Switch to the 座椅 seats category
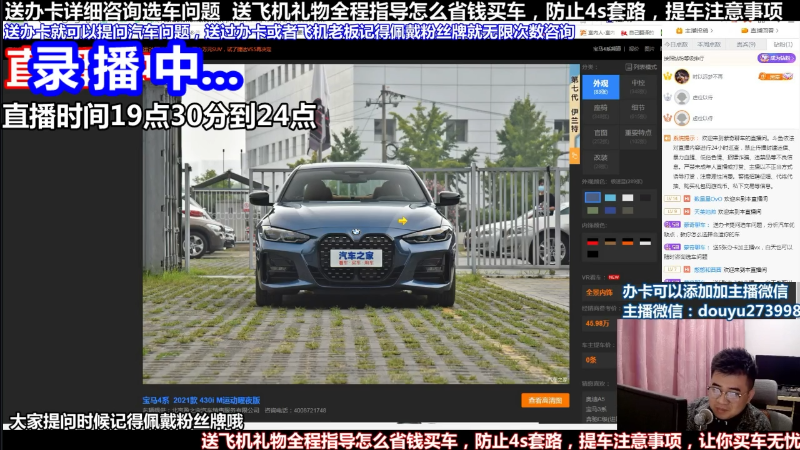 (x=601, y=112)
